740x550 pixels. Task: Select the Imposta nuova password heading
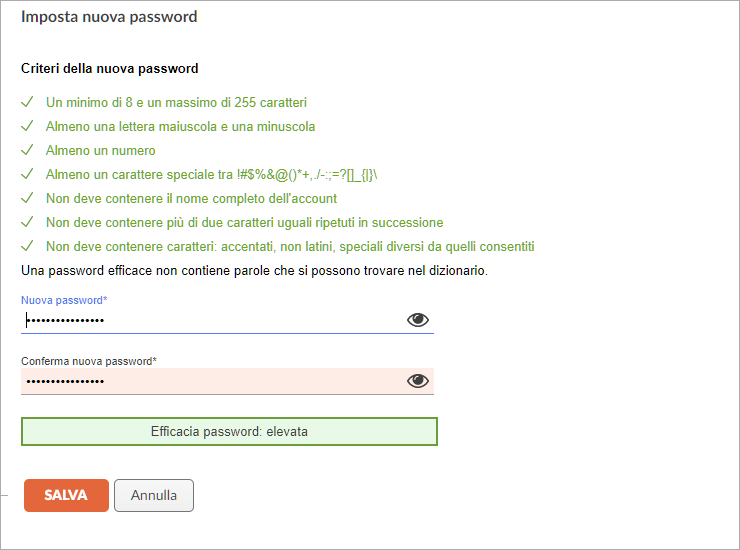click(109, 17)
